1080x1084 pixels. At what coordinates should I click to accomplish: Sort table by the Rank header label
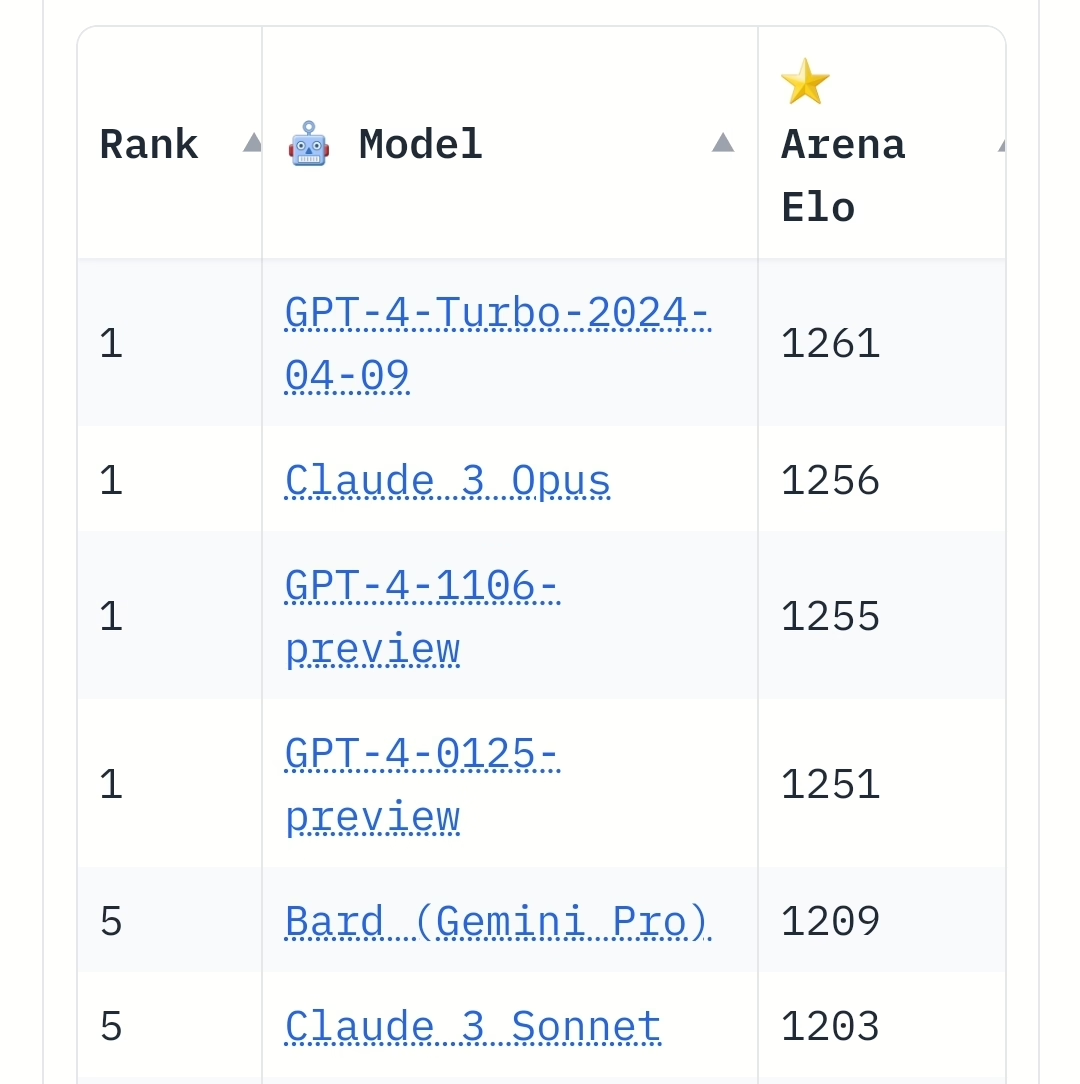click(149, 145)
